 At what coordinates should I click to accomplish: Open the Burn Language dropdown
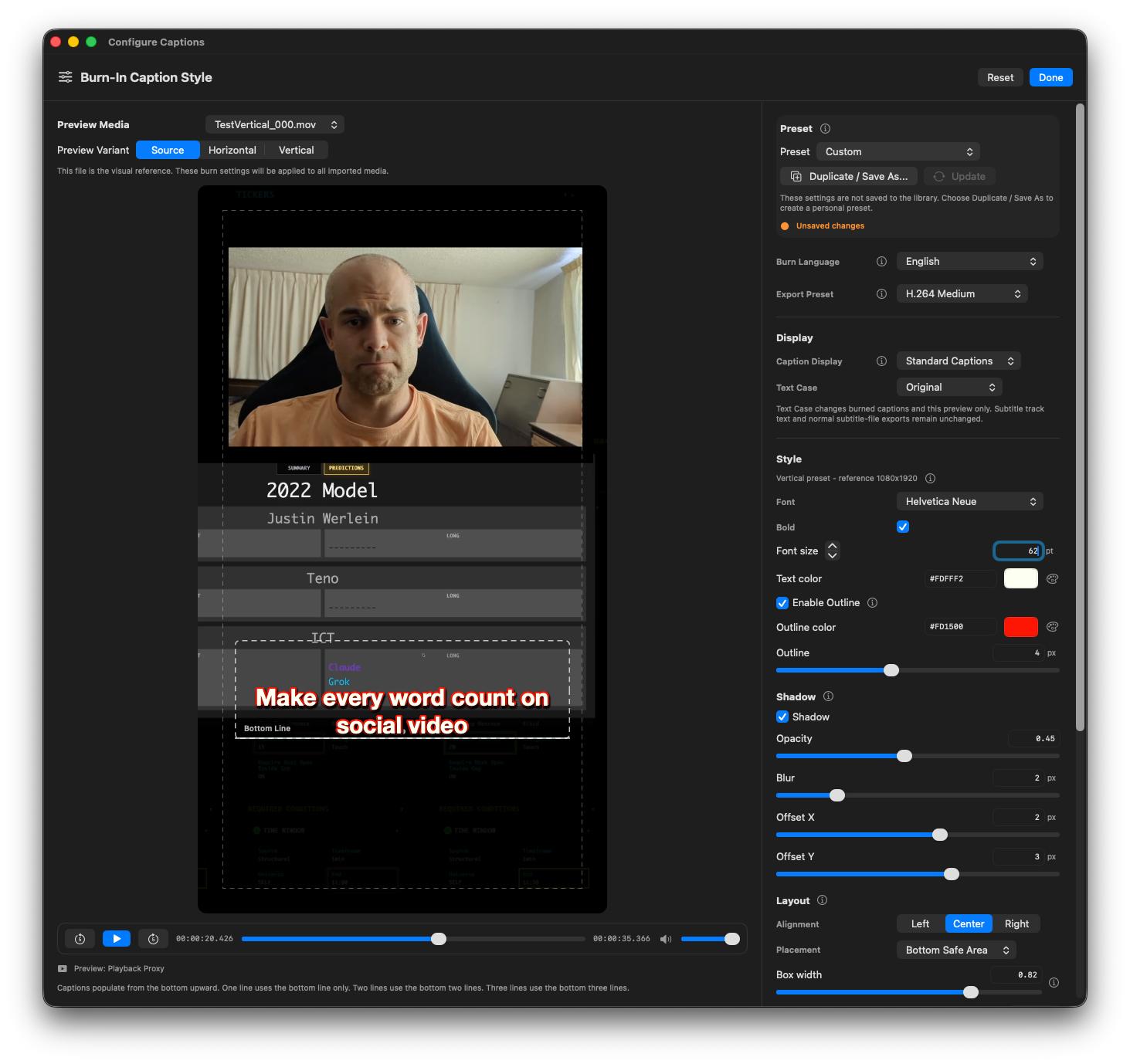coord(970,262)
